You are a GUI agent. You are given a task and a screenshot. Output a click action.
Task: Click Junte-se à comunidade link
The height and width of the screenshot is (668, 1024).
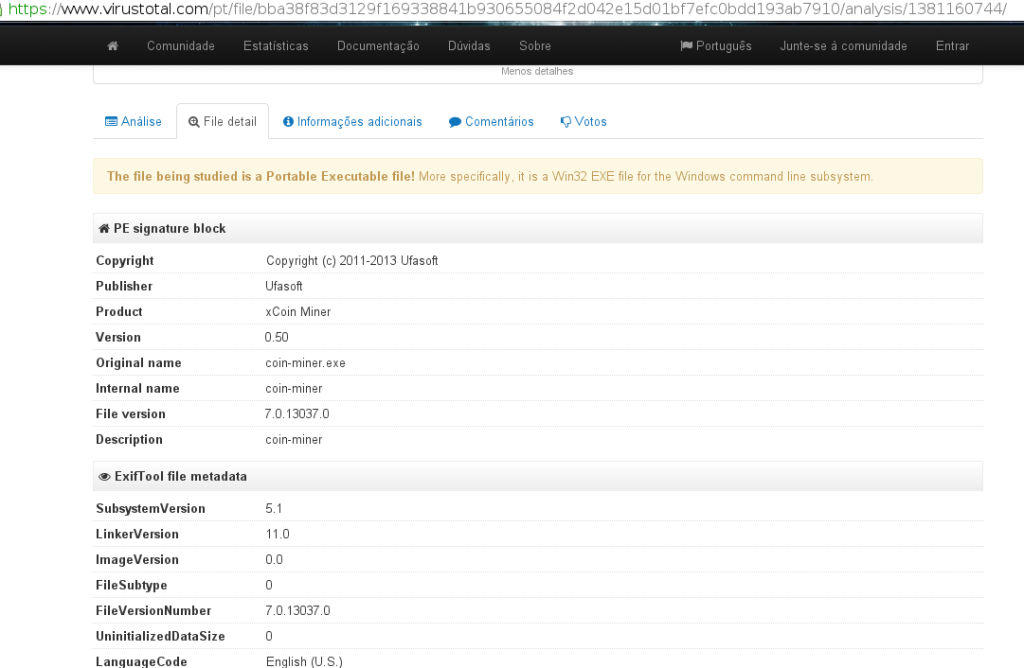(843, 46)
